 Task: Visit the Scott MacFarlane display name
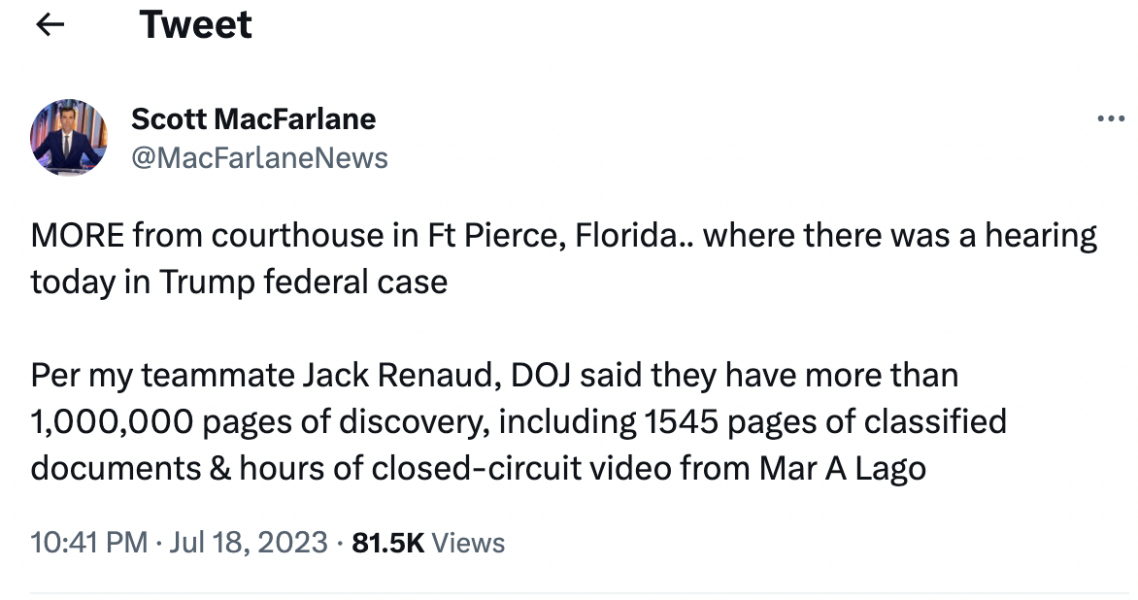(x=253, y=119)
